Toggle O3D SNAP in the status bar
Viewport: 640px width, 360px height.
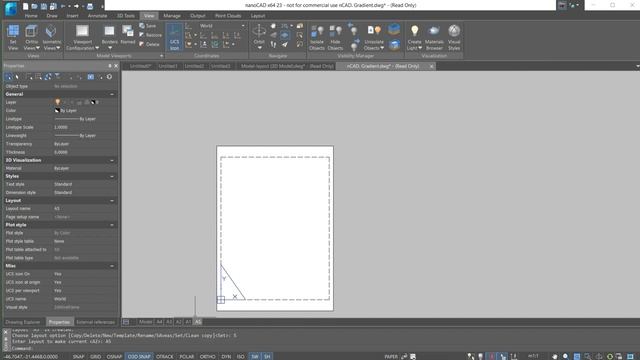click(139, 357)
